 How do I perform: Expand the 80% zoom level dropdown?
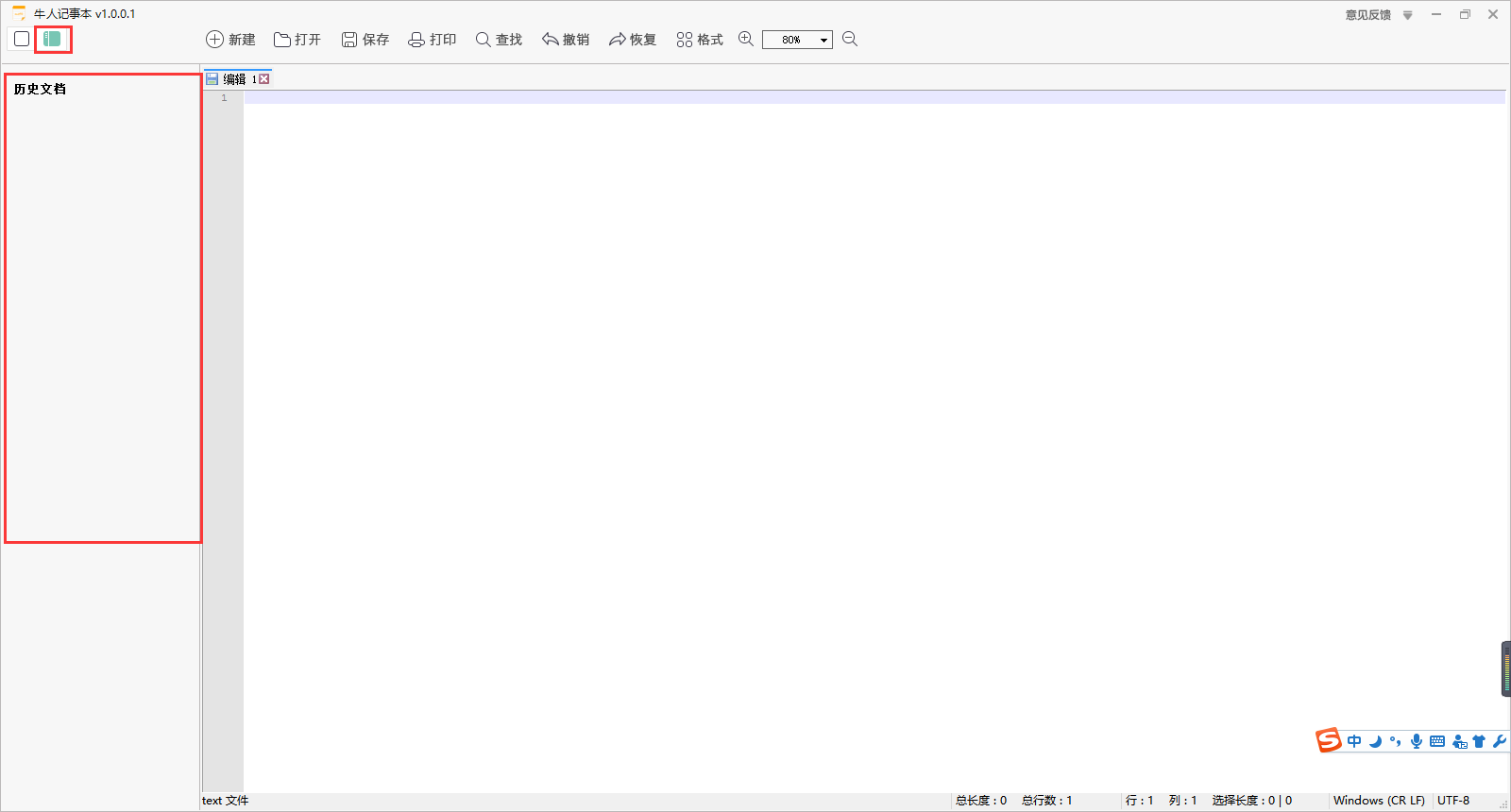(x=823, y=40)
